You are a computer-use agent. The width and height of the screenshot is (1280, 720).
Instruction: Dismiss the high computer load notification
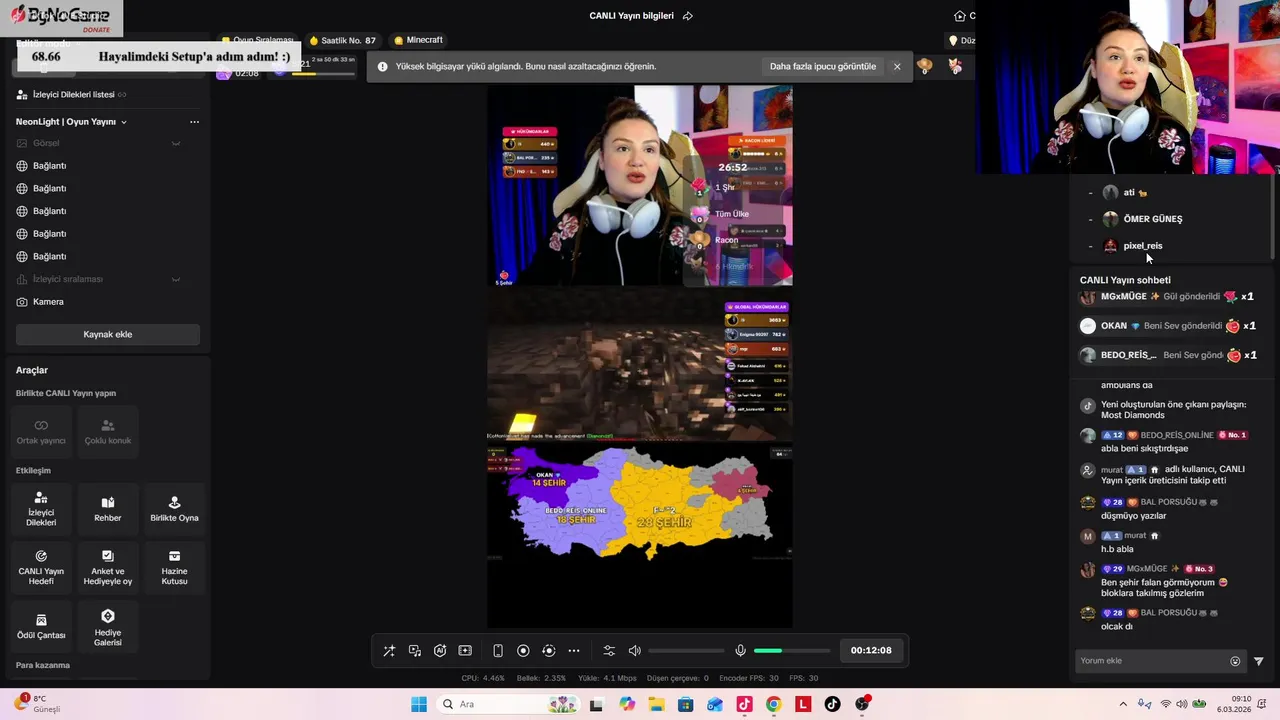click(897, 67)
